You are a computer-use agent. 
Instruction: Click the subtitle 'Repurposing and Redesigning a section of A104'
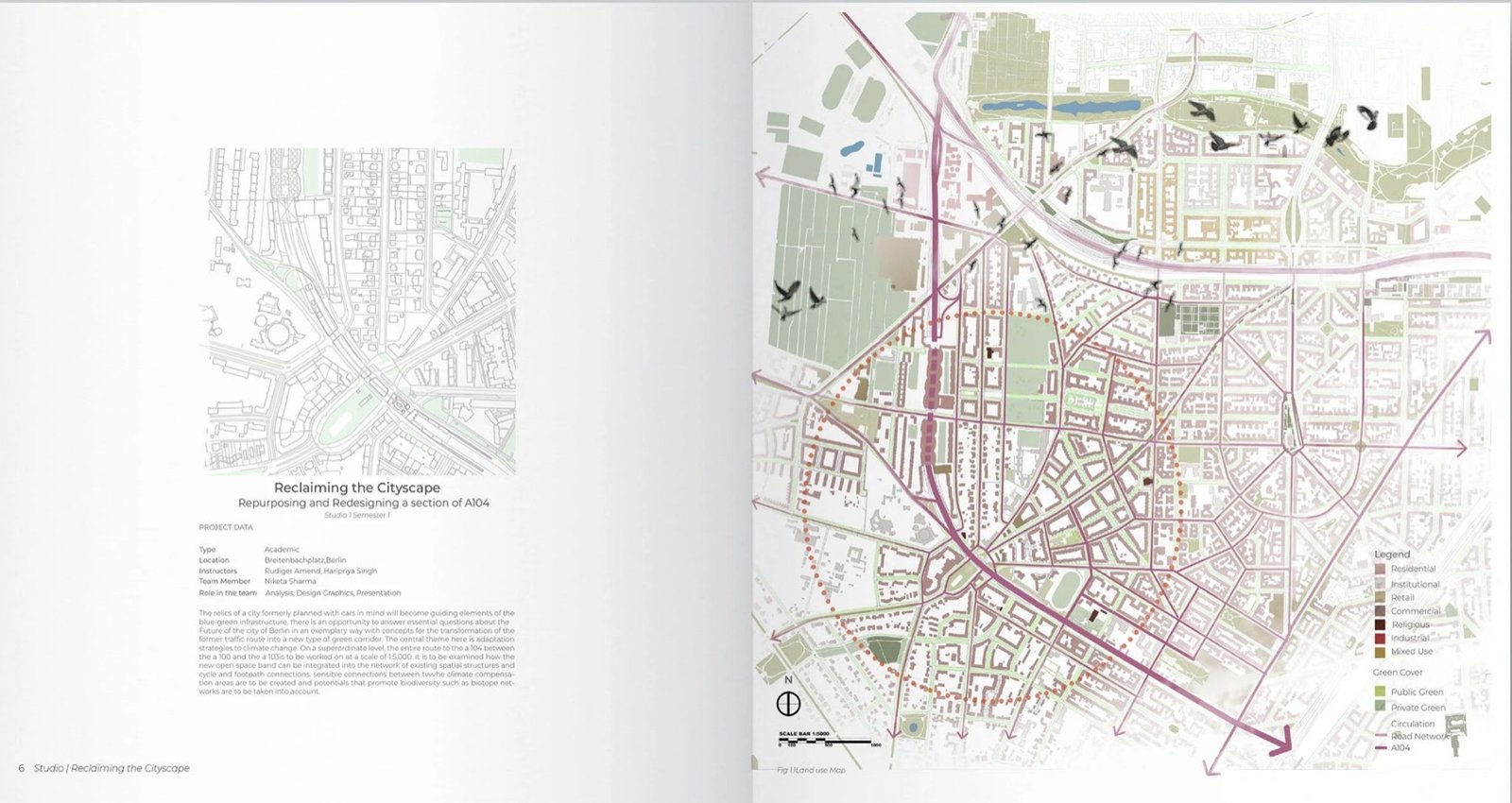[x=363, y=503]
